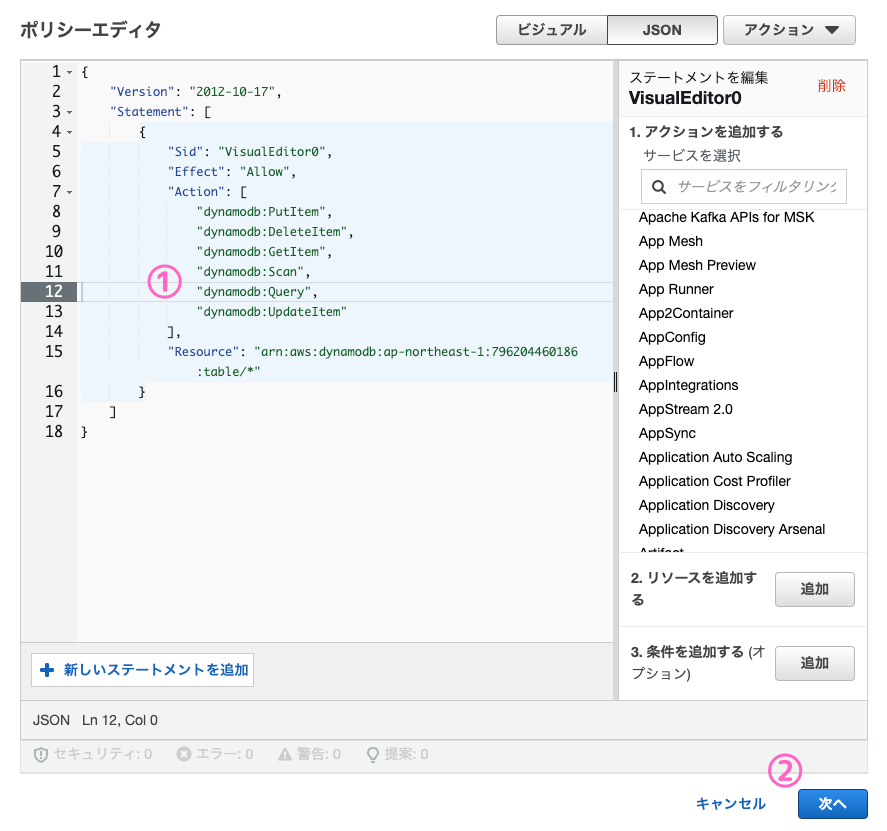The image size is (887, 831).
Task: Choose Application Cost Profiler service
Action: click(x=714, y=481)
